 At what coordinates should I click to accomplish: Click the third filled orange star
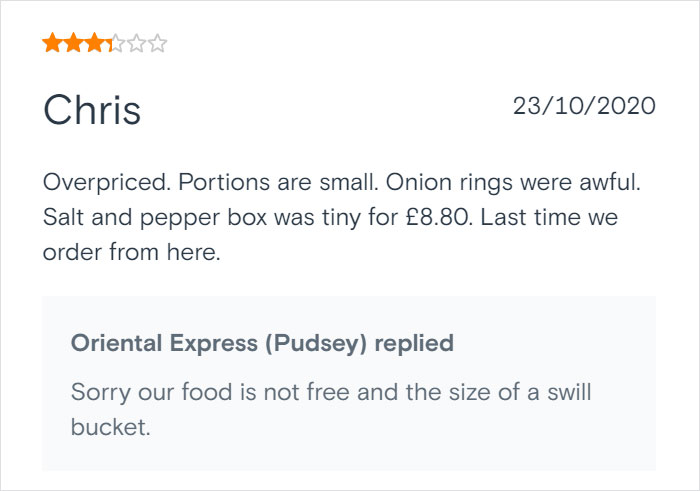(95, 43)
